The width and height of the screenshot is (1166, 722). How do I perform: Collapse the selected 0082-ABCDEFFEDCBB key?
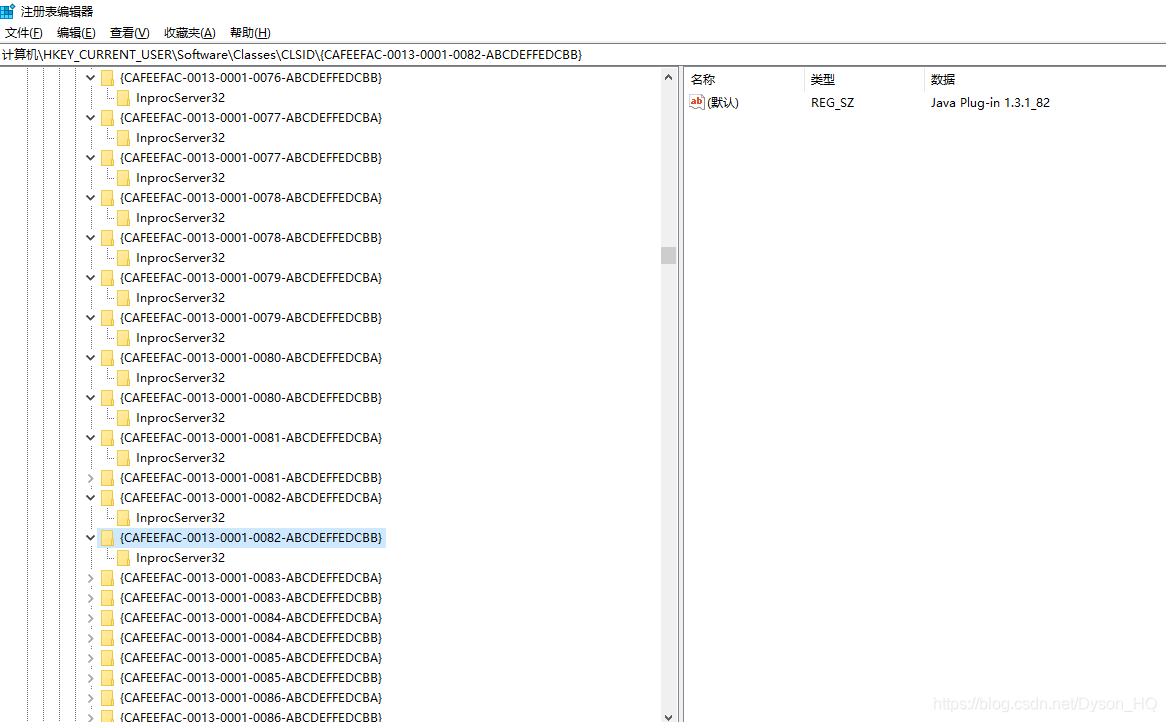click(x=90, y=538)
